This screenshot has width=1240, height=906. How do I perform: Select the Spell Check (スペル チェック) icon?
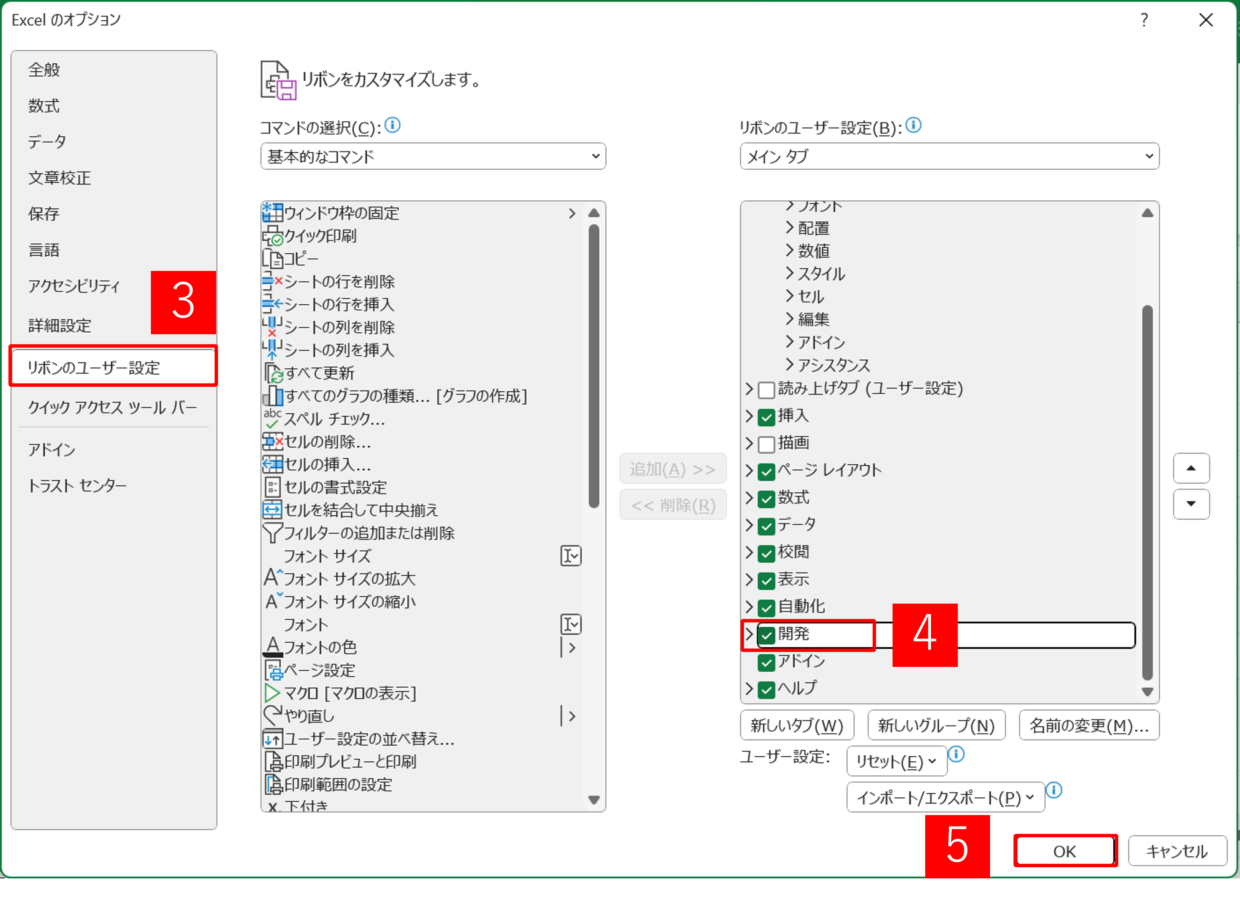point(272,419)
